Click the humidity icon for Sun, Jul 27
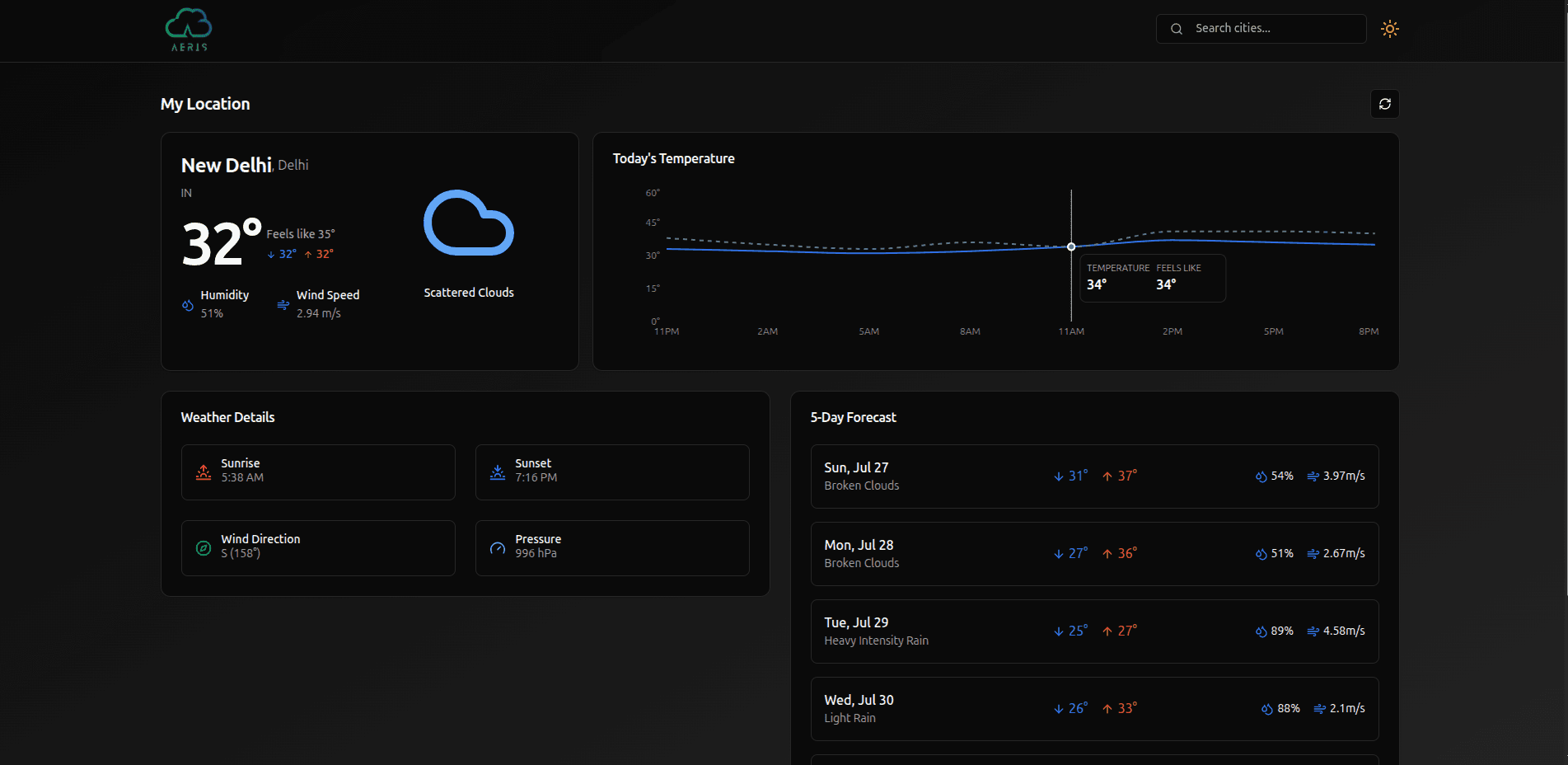Screen dimensions: 1568x765 tap(1261, 476)
